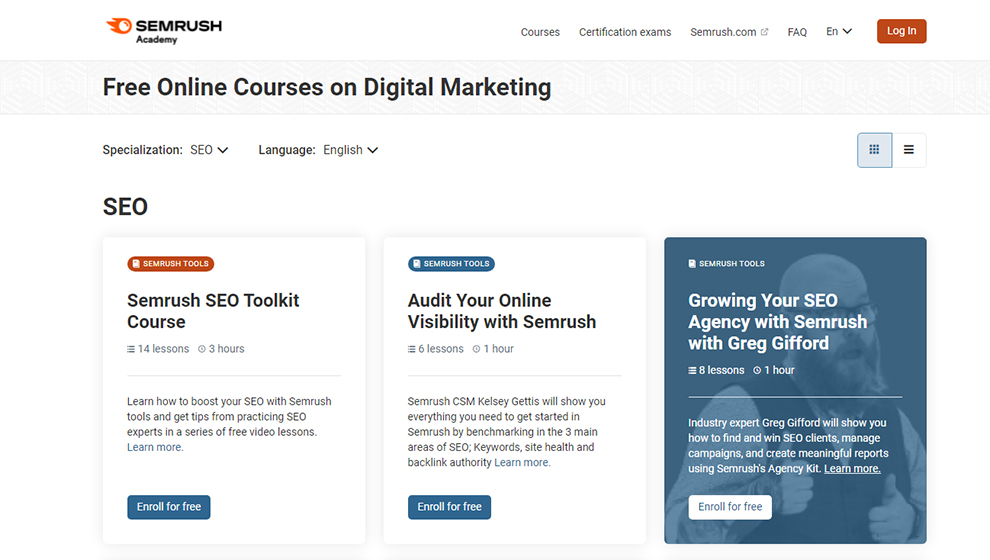Click the 6 lessons label
990x560 pixels.
click(x=436, y=349)
